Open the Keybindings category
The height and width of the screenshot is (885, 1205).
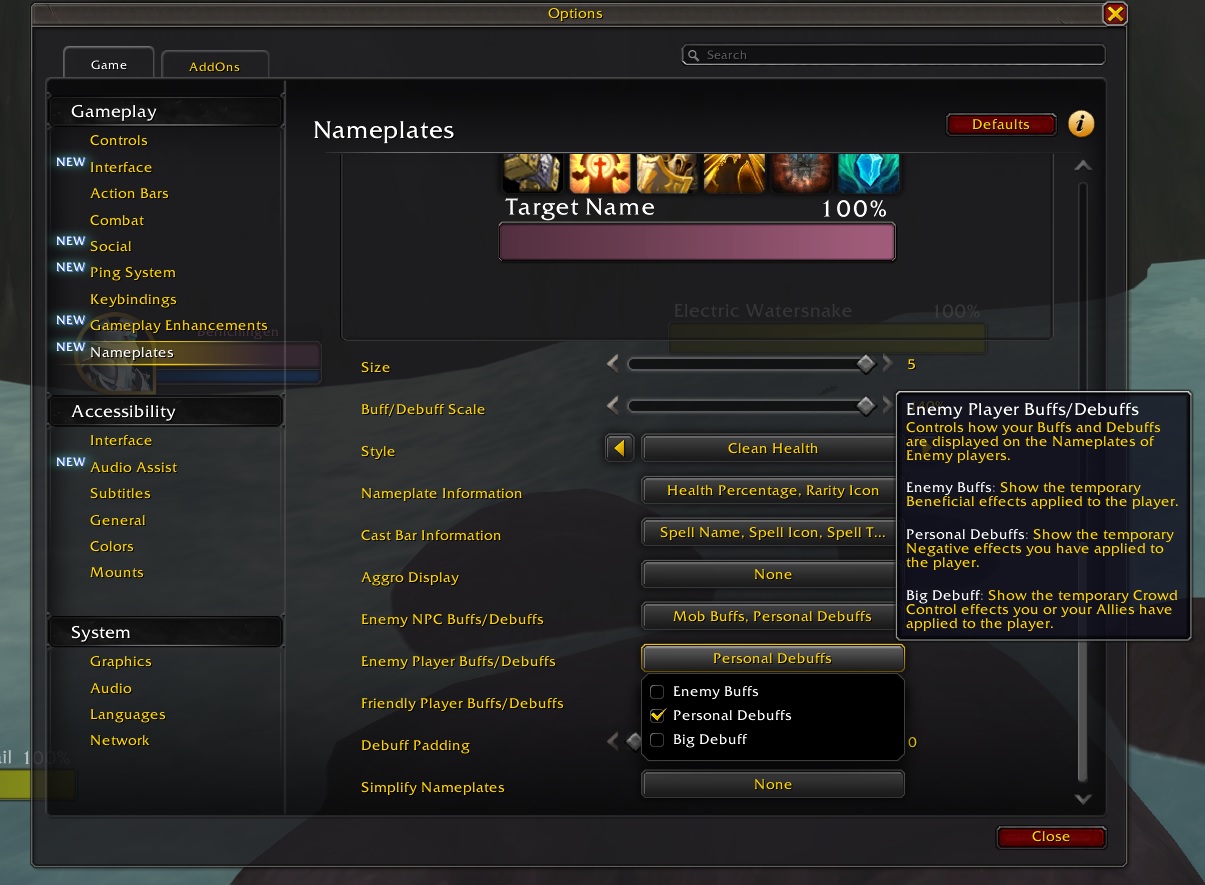133,299
